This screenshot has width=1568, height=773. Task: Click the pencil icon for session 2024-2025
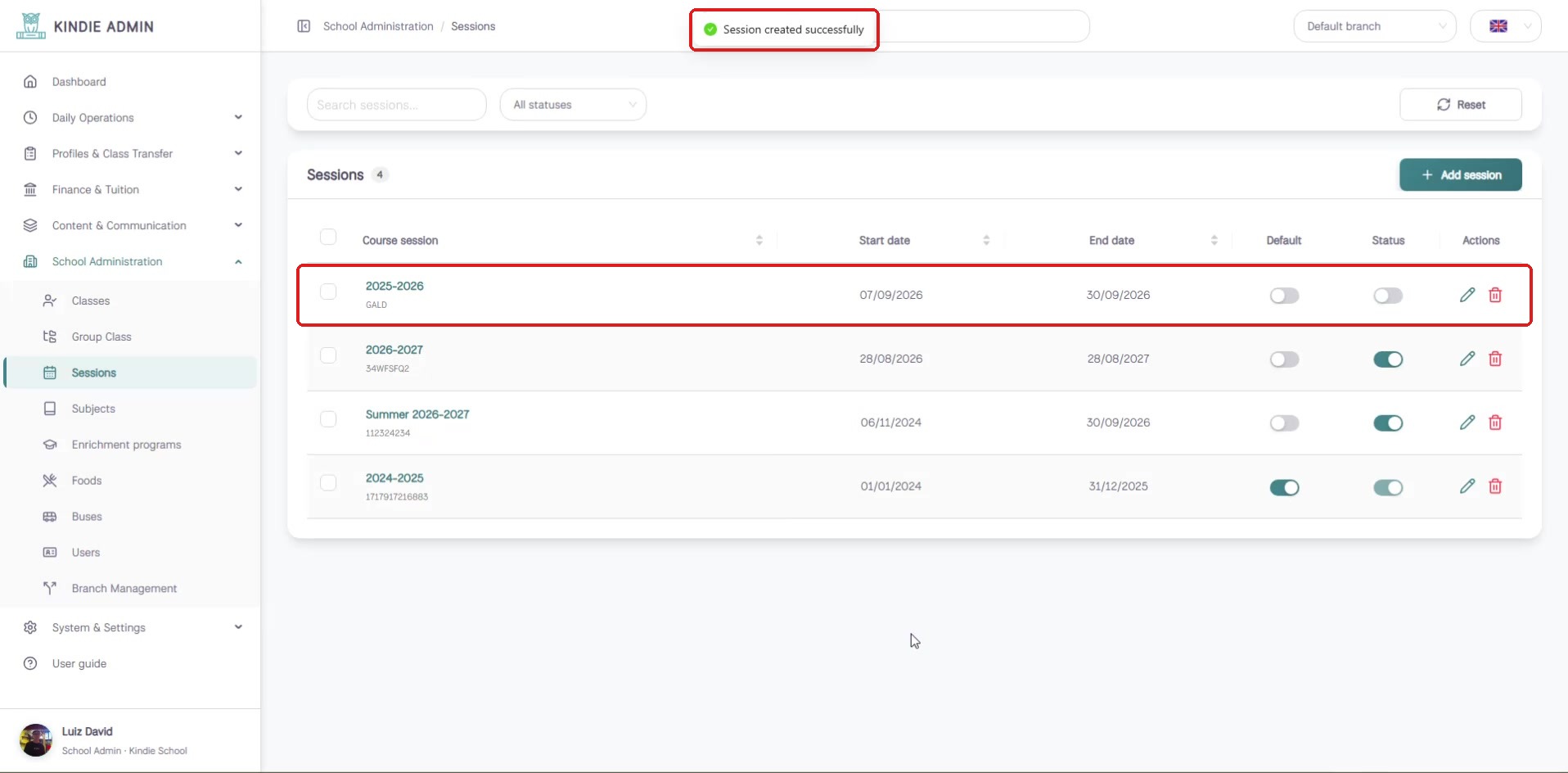coord(1467,486)
